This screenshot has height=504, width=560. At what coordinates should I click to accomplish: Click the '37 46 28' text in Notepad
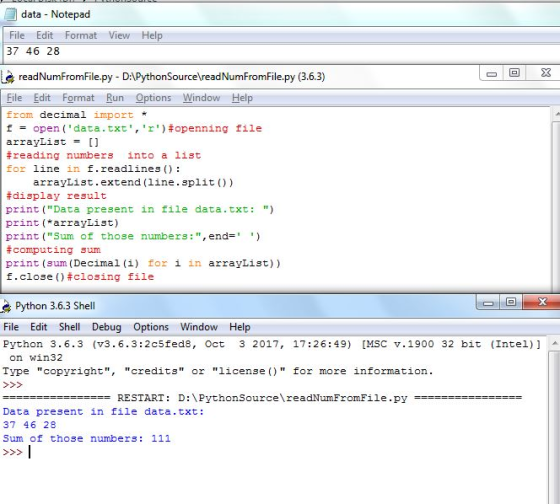pyautogui.click(x=33, y=51)
